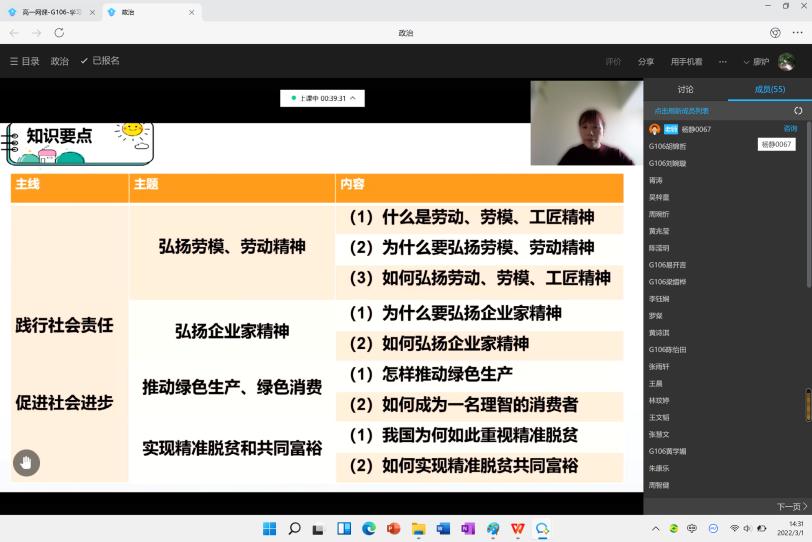Click 咨询 next to teacher name
This screenshot has width=812, height=542.
790,128
